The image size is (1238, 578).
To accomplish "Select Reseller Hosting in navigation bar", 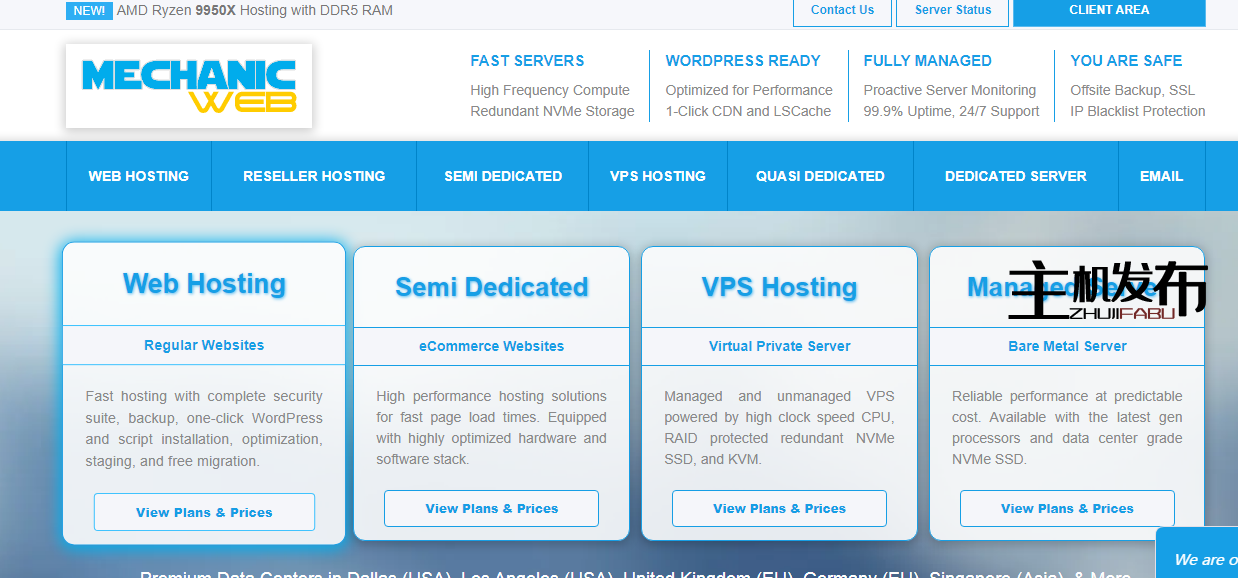I will (314, 176).
